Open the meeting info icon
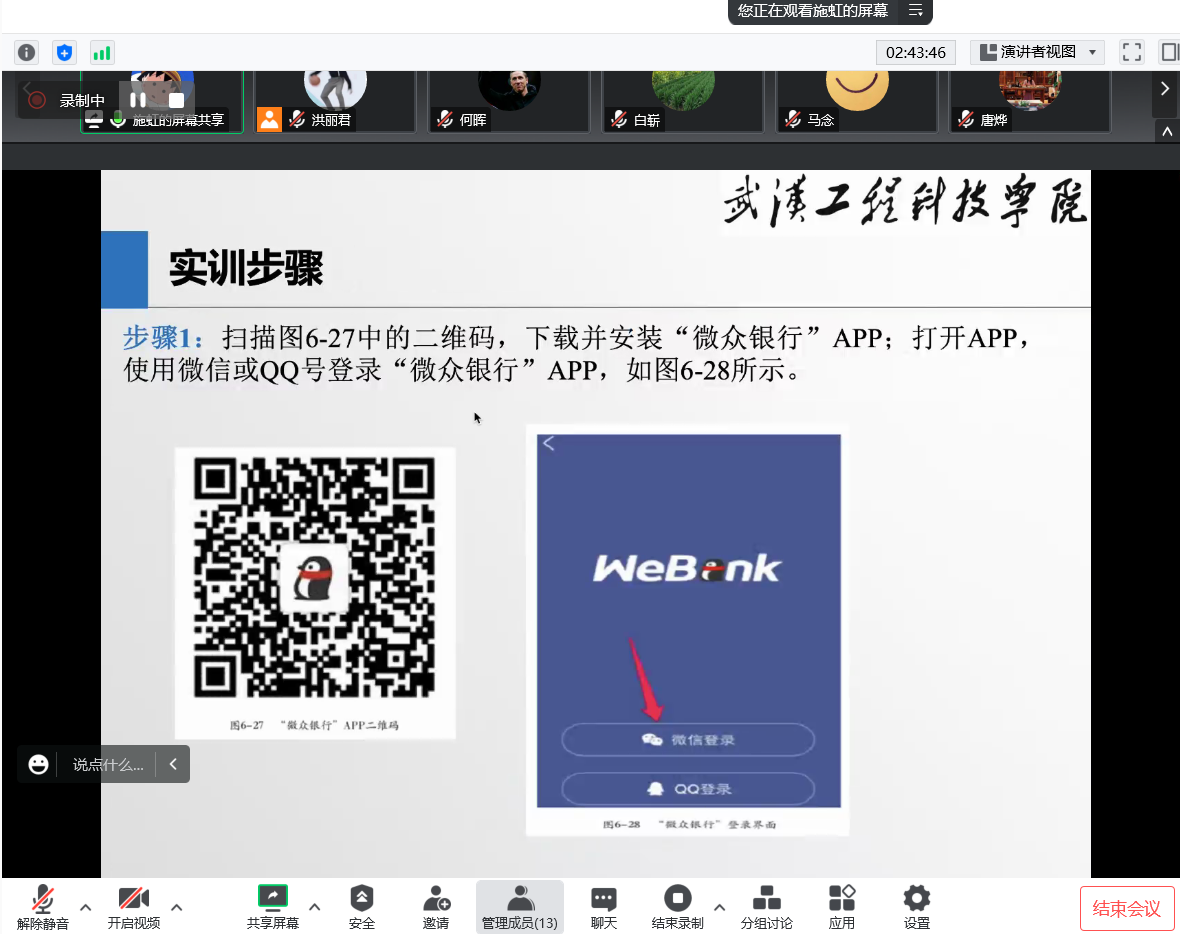The image size is (1180, 934). tap(27, 52)
